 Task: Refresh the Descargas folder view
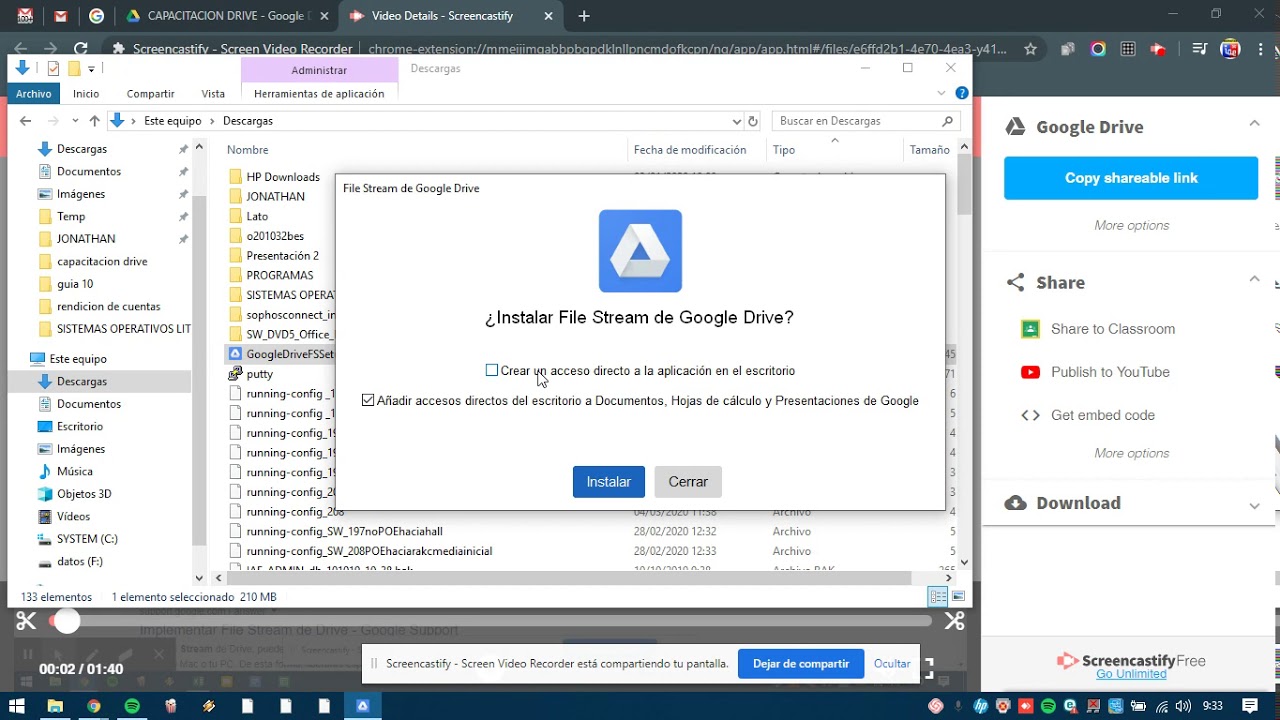(x=753, y=121)
